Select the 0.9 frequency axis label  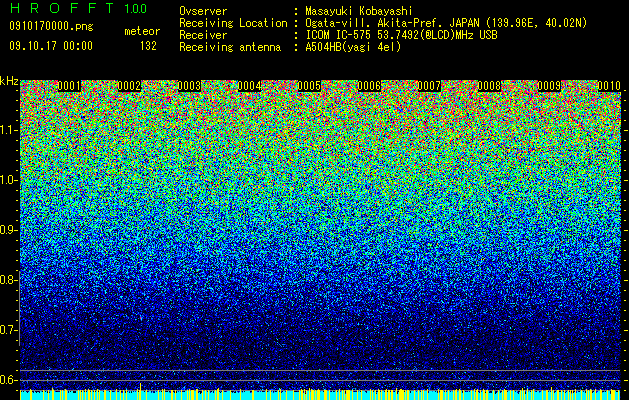coord(9,230)
